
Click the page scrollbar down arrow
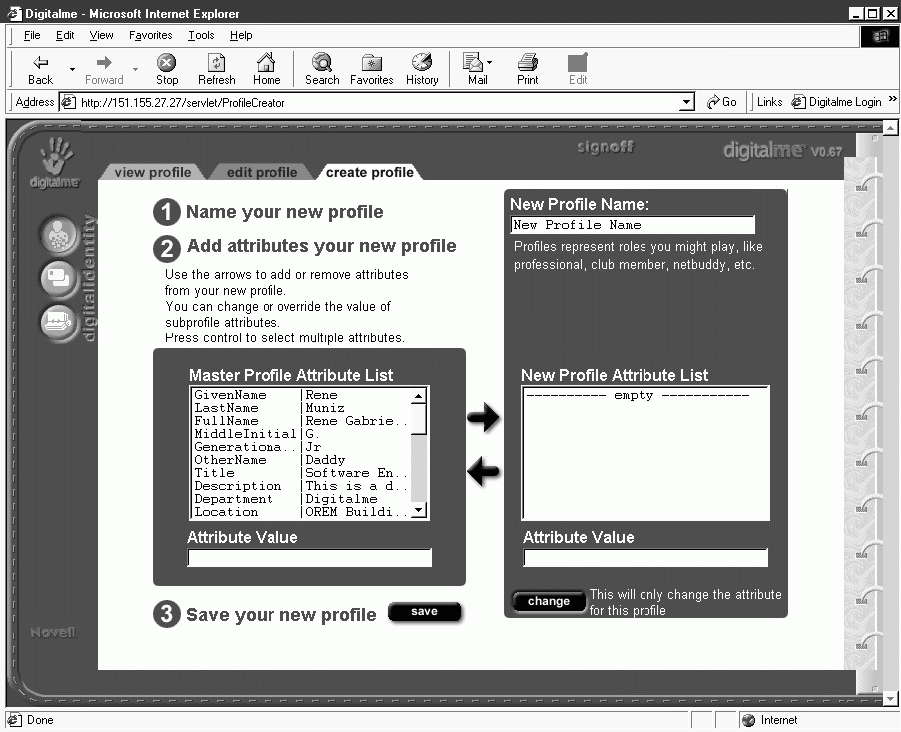pos(890,699)
